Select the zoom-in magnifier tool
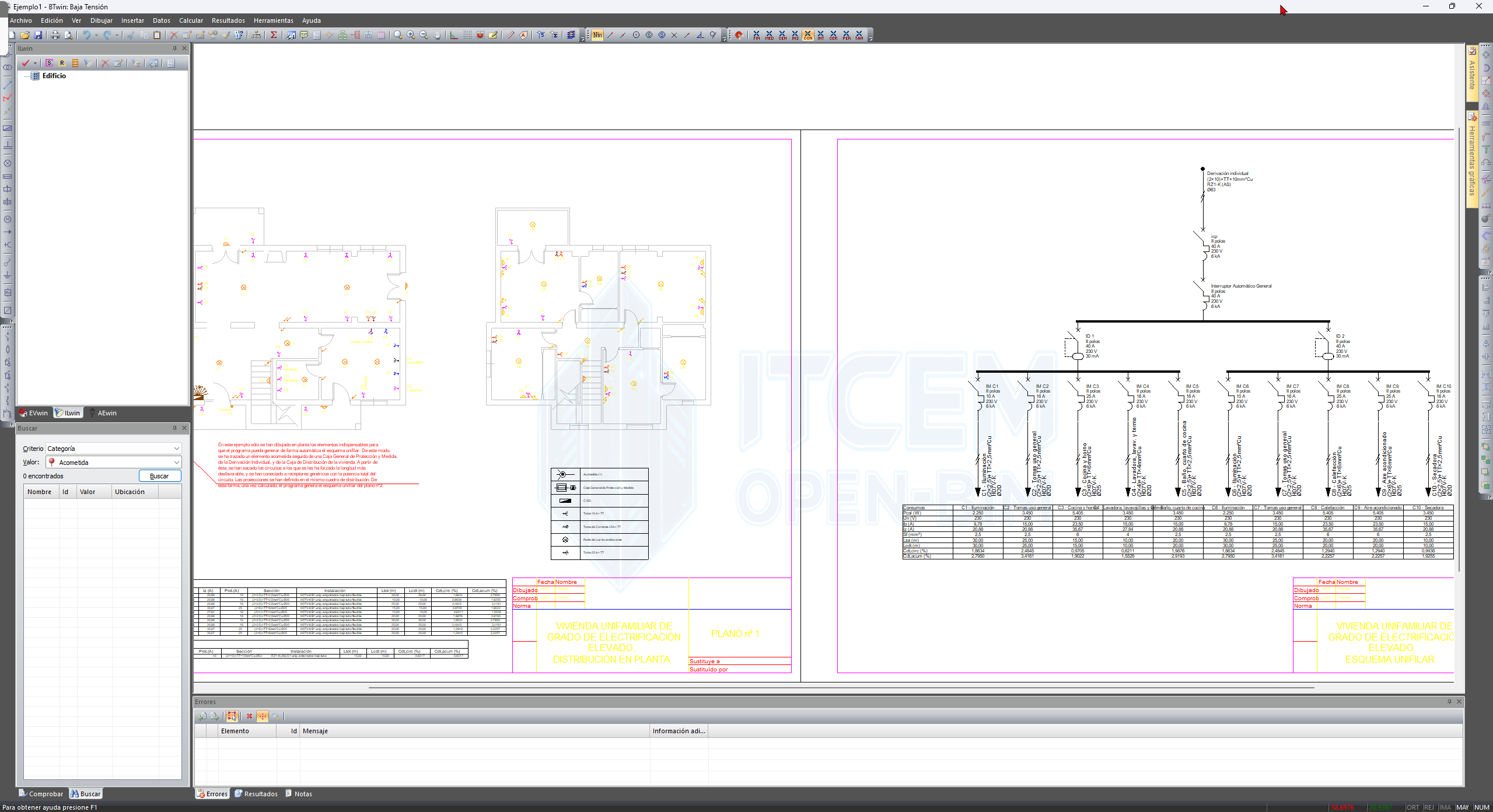Screen dimensions: 1493x812 [411, 35]
